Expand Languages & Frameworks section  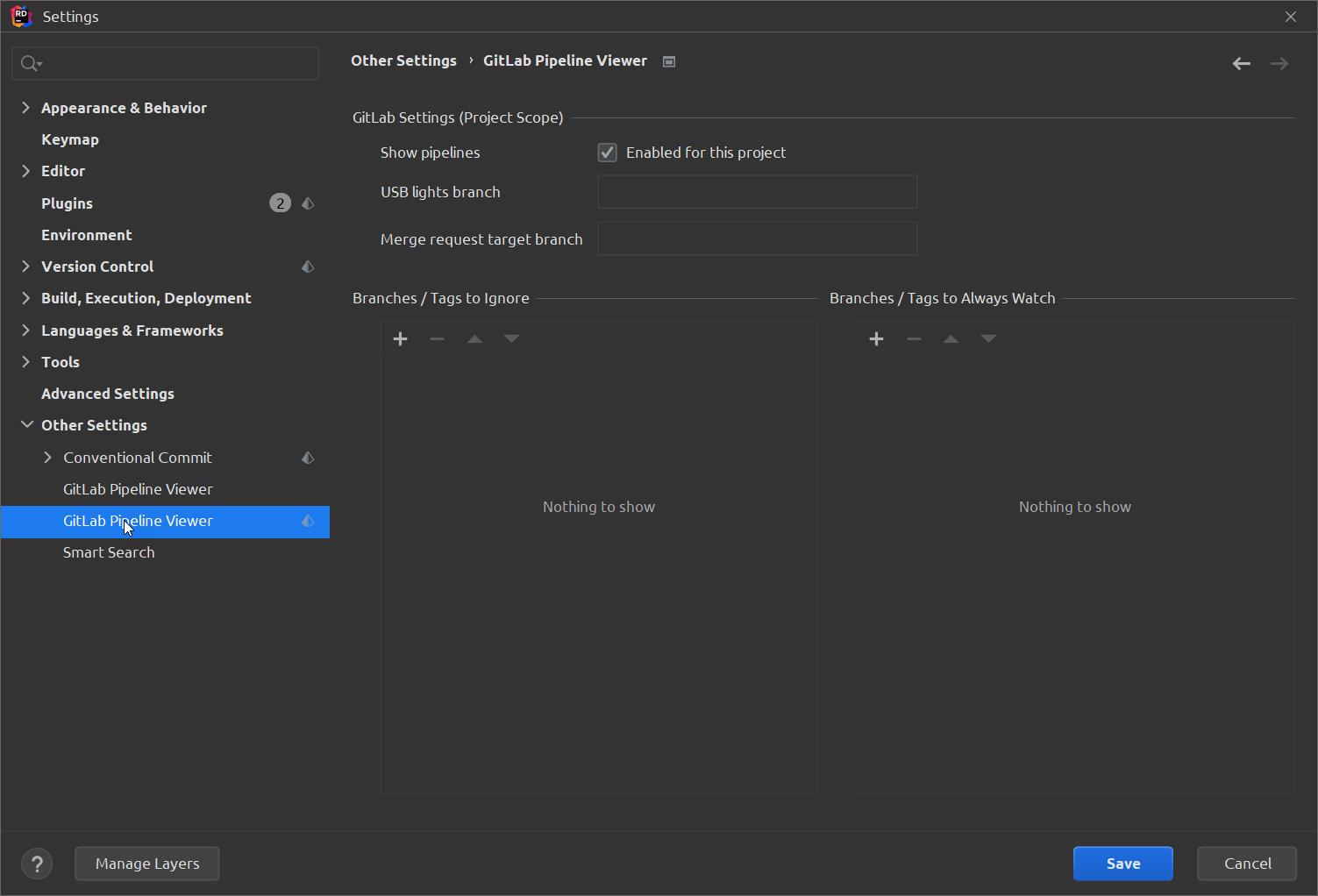pos(25,331)
